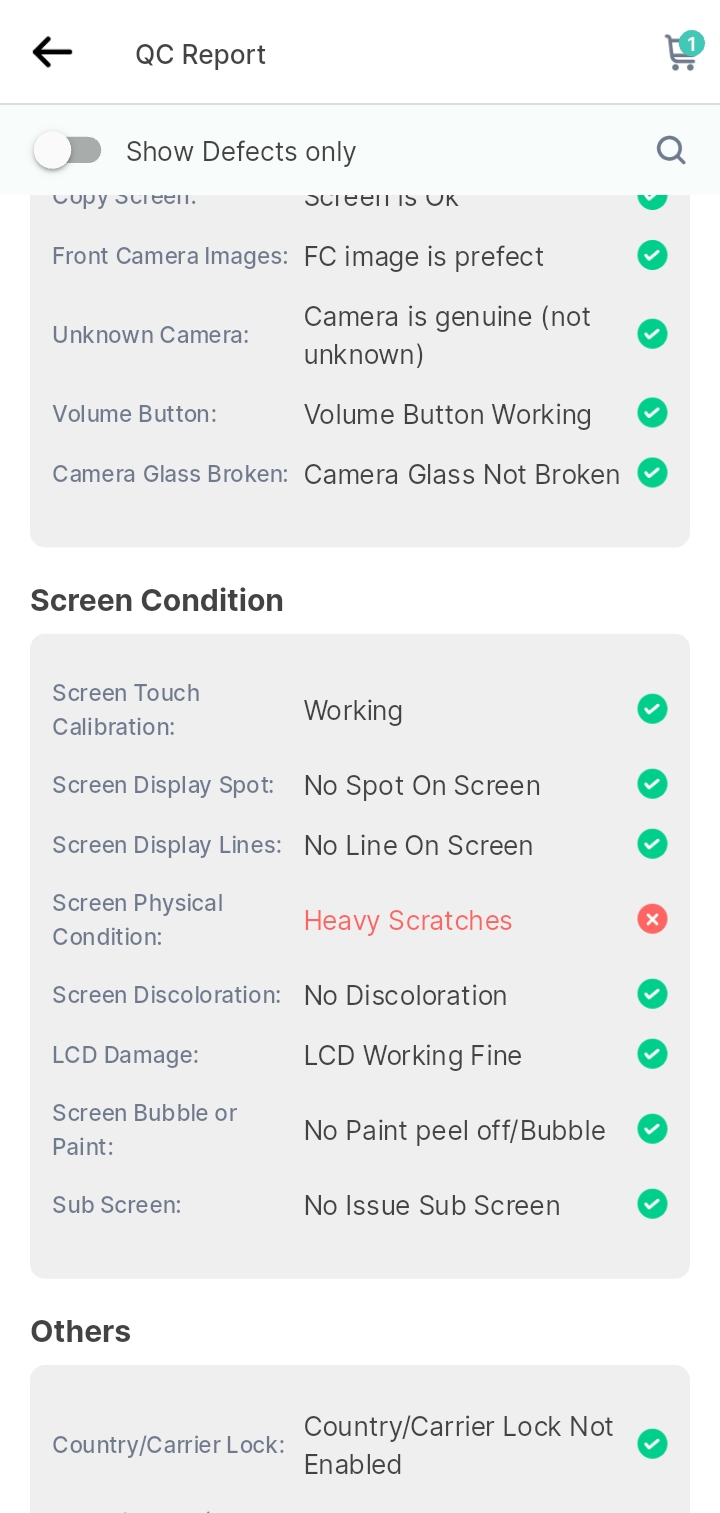This screenshot has height=1513, width=720.
Task: Select the Screen Touch Calibration row label
Action: (x=126, y=710)
